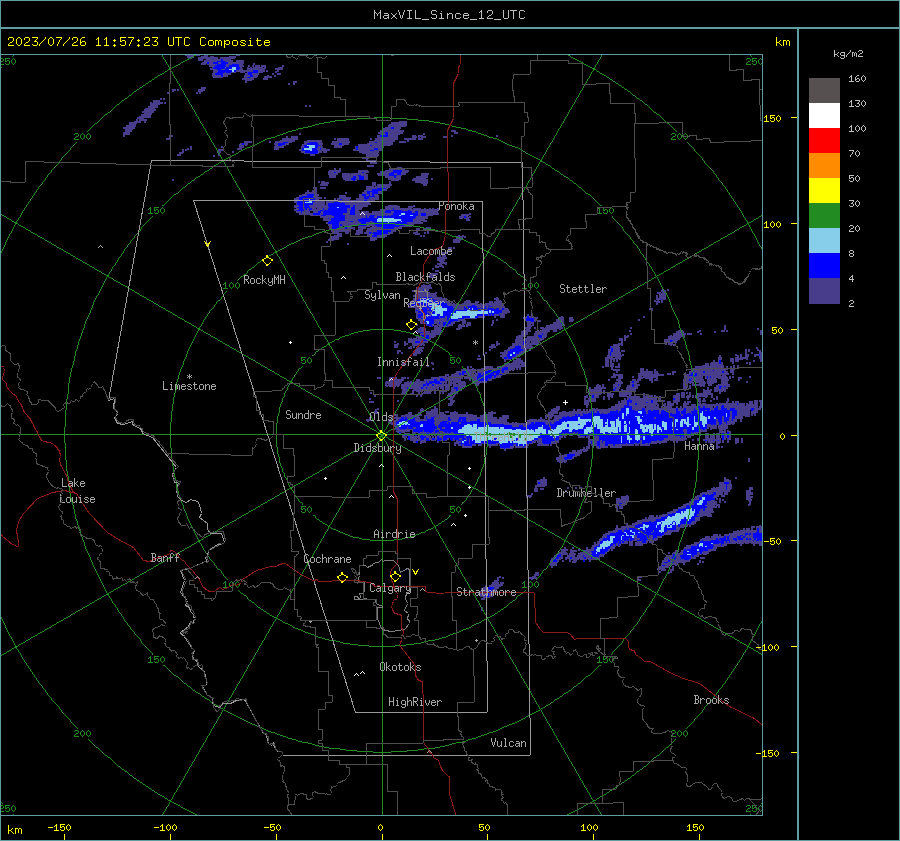Click the yellow radar site marker near Didsbury

point(382,436)
